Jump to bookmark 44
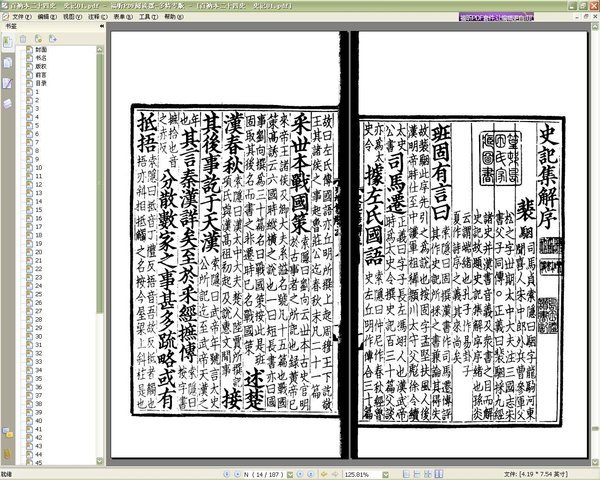Screen dimensions: 600x480 39,454
